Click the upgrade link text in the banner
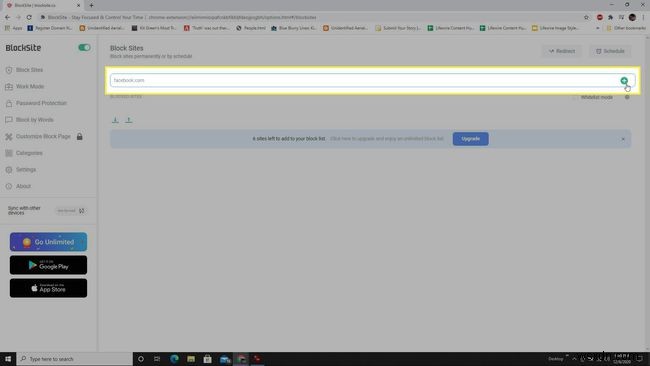 pyautogui.click(x=387, y=138)
